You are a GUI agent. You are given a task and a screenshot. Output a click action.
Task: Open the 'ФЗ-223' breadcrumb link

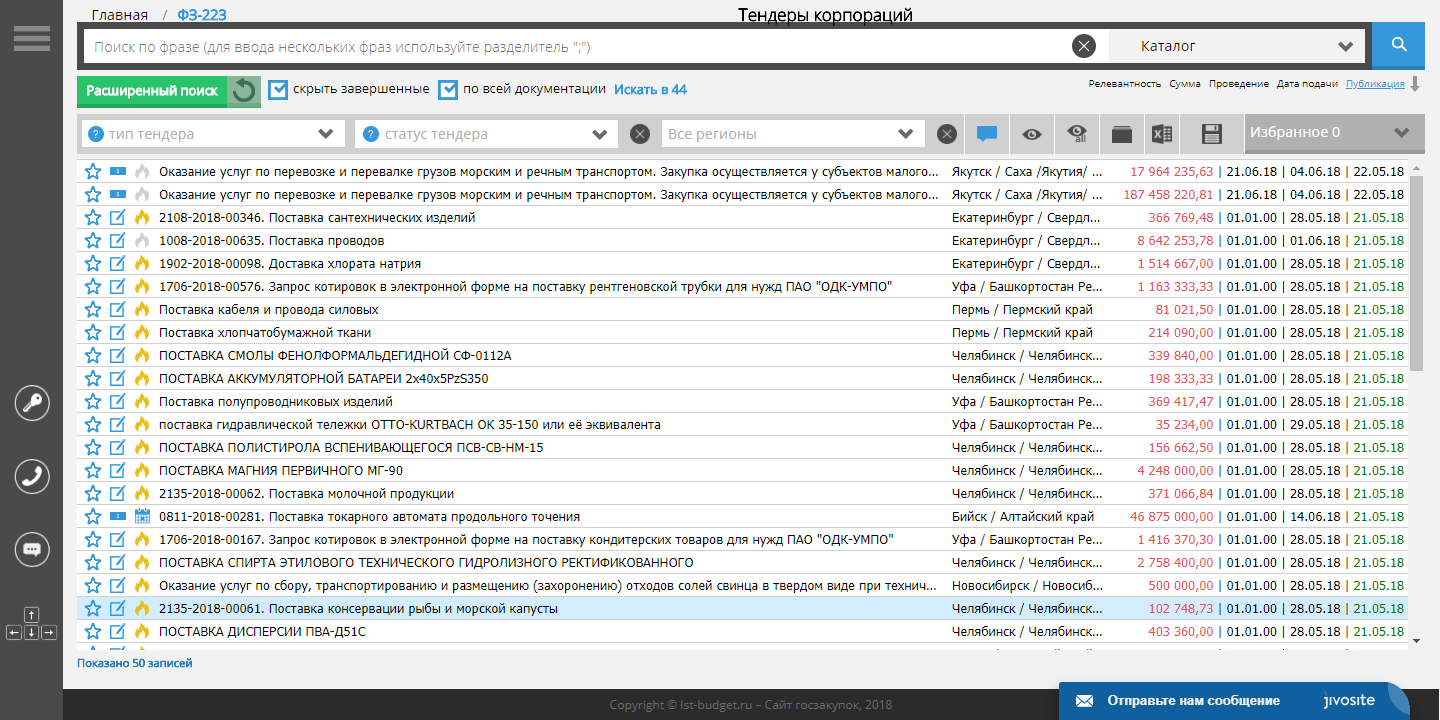[200, 15]
